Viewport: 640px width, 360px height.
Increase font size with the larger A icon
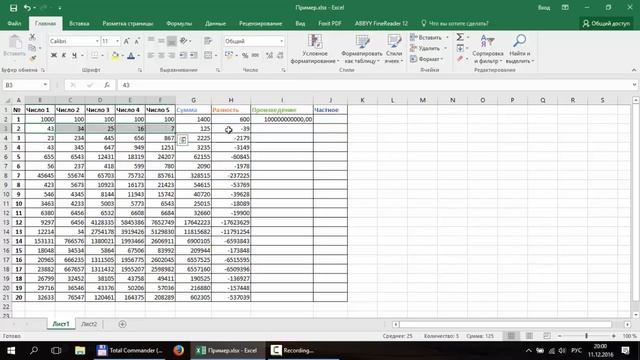pos(127,41)
